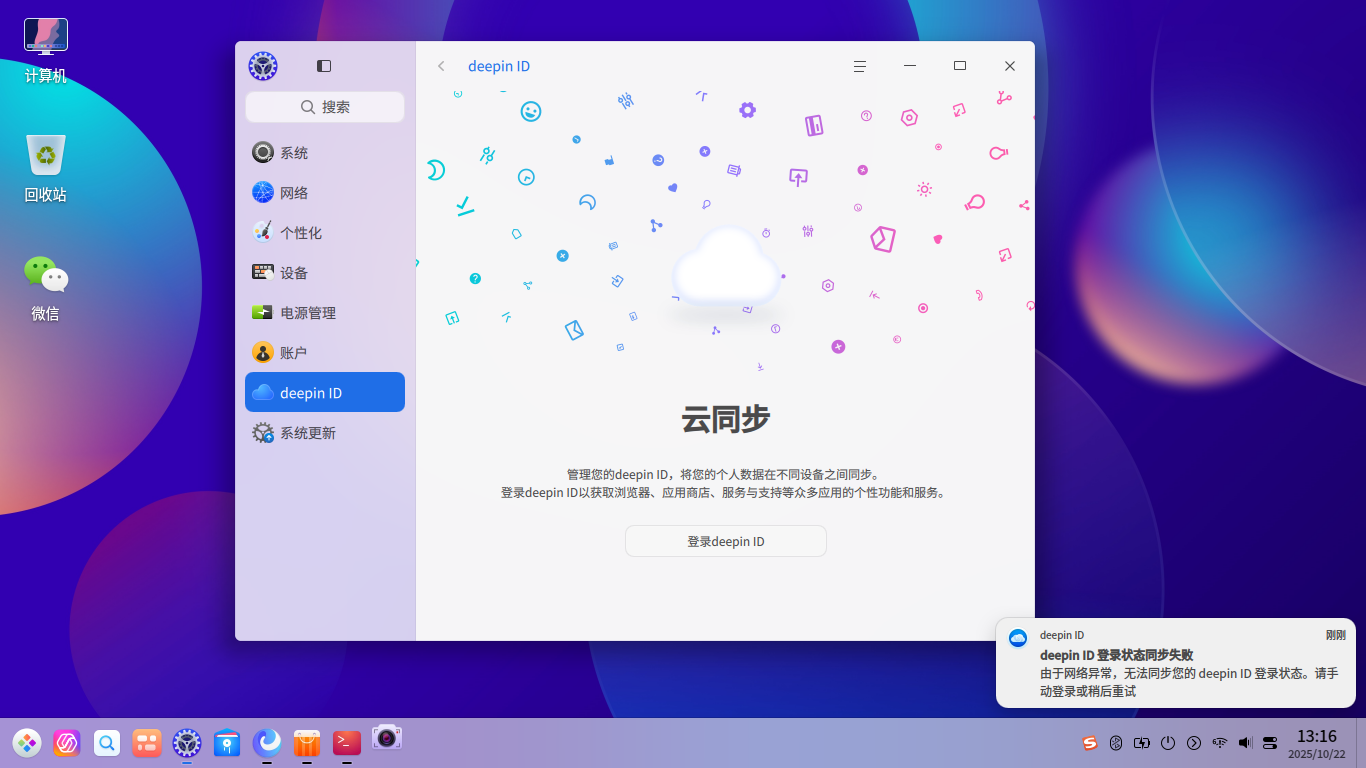Click the 云同步 heading

726,420
